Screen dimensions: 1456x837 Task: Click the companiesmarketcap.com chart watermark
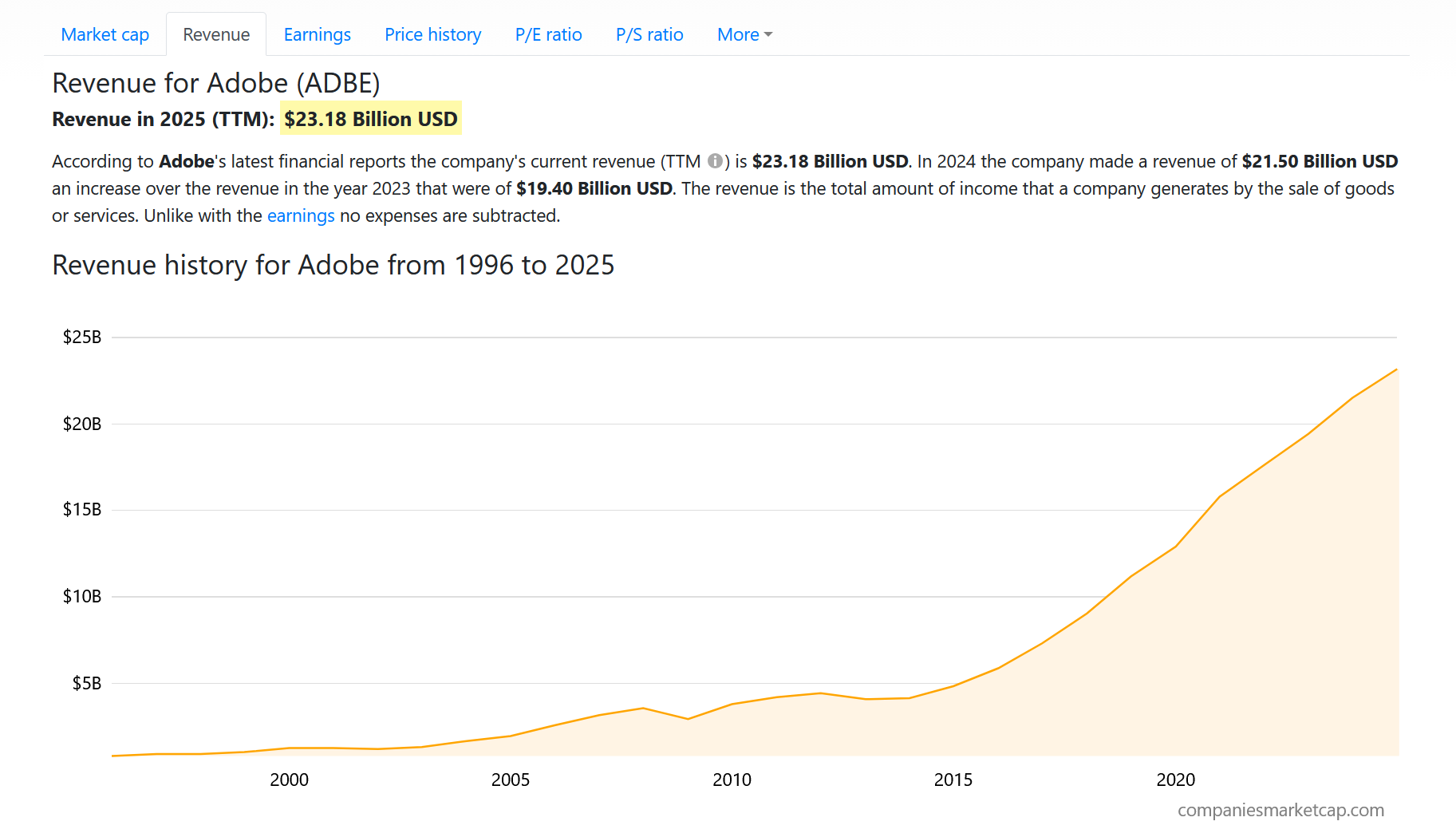coord(1280,810)
